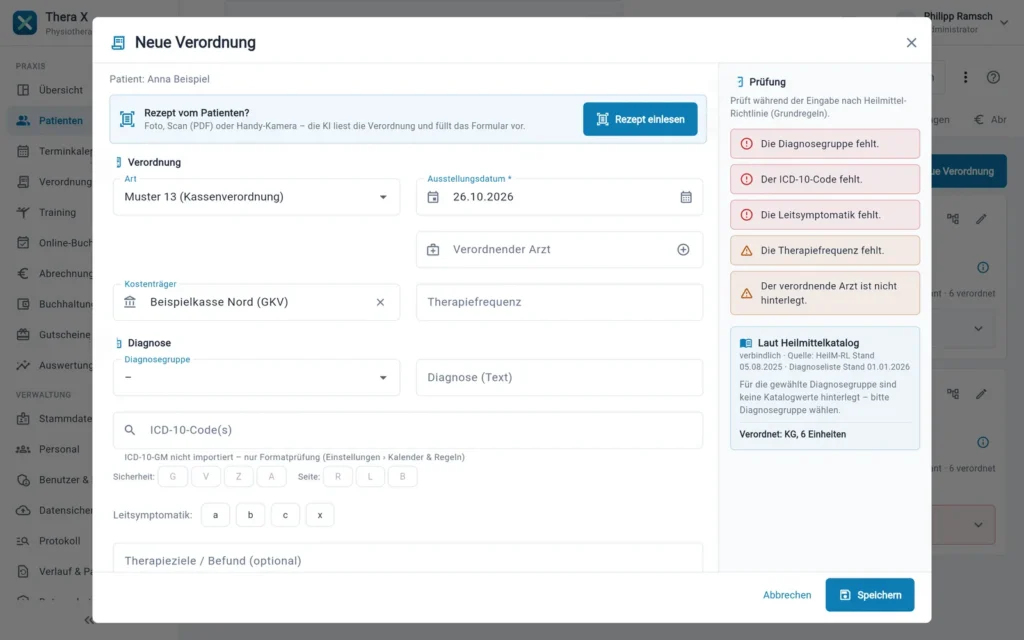Screen dimensions: 1024x640
Task: Select Leitsymptomatik a
Action: [x=216, y=515]
